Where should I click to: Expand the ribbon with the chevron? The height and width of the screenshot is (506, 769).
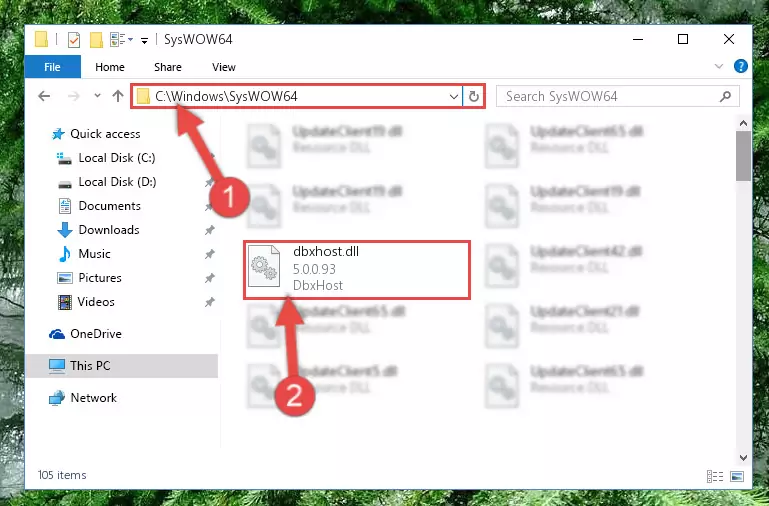pyautogui.click(x=719, y=66)
